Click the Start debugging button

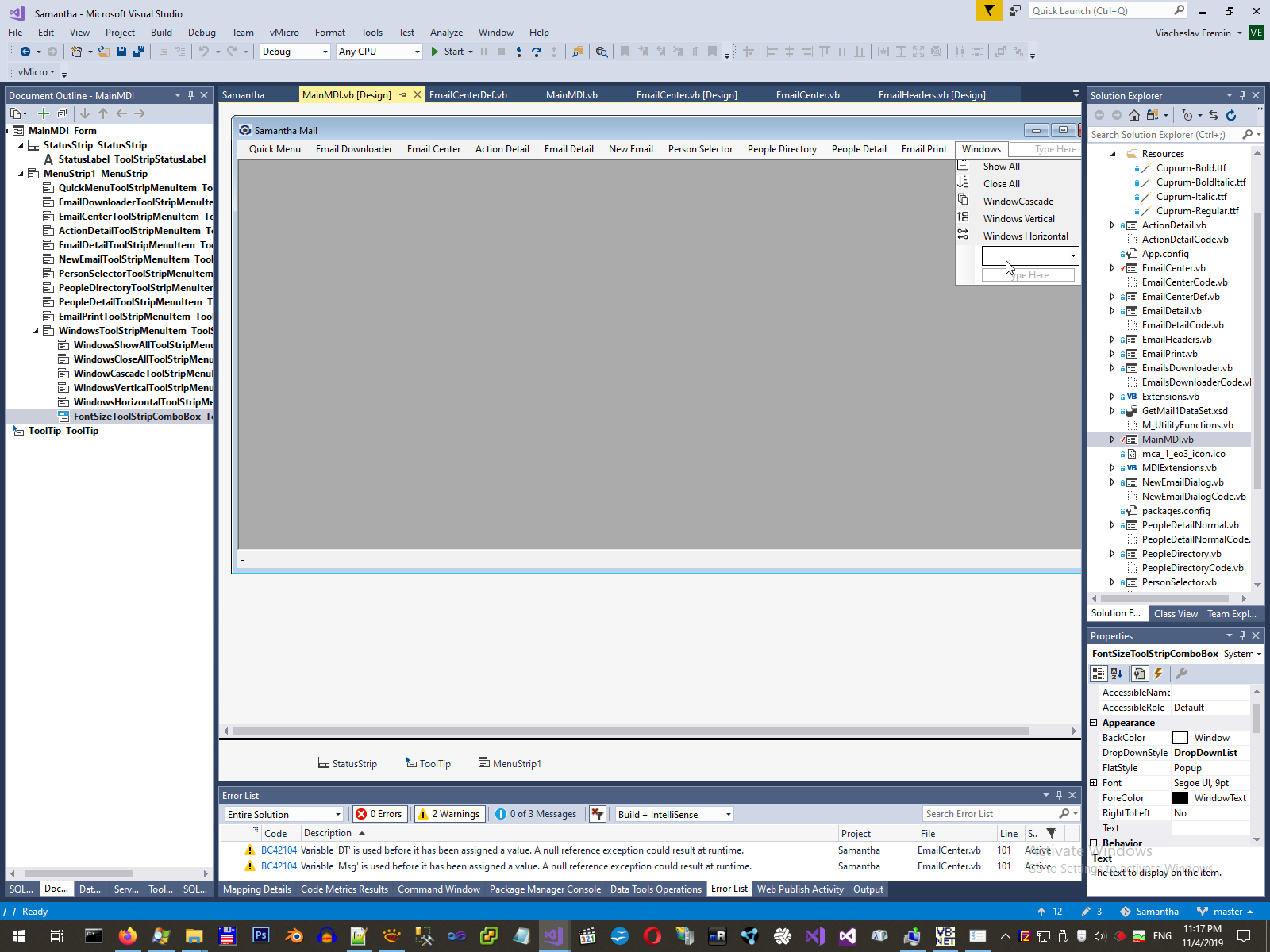pos(452,52)
